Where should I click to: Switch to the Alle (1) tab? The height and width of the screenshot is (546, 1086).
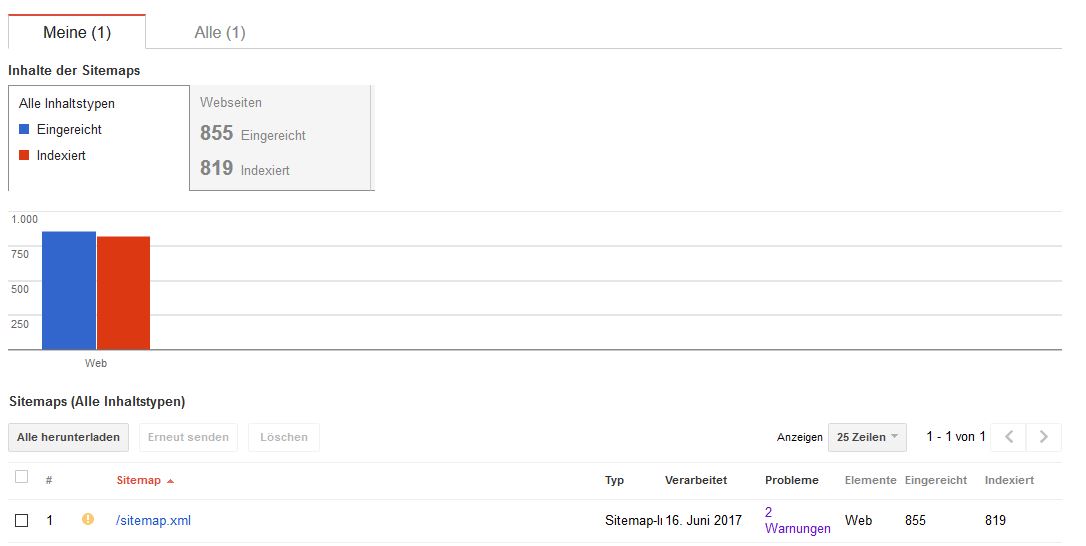(220, 32)
